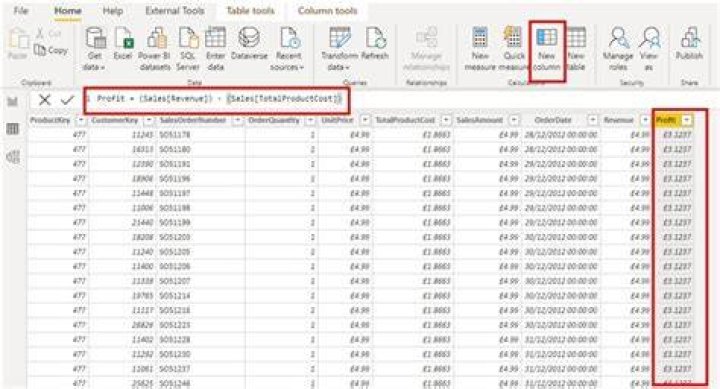Image resolution: width=720 pixels, height=389 pixels.
Task: Cancel the formula with the X icon
Action: [x=45, y=100]
